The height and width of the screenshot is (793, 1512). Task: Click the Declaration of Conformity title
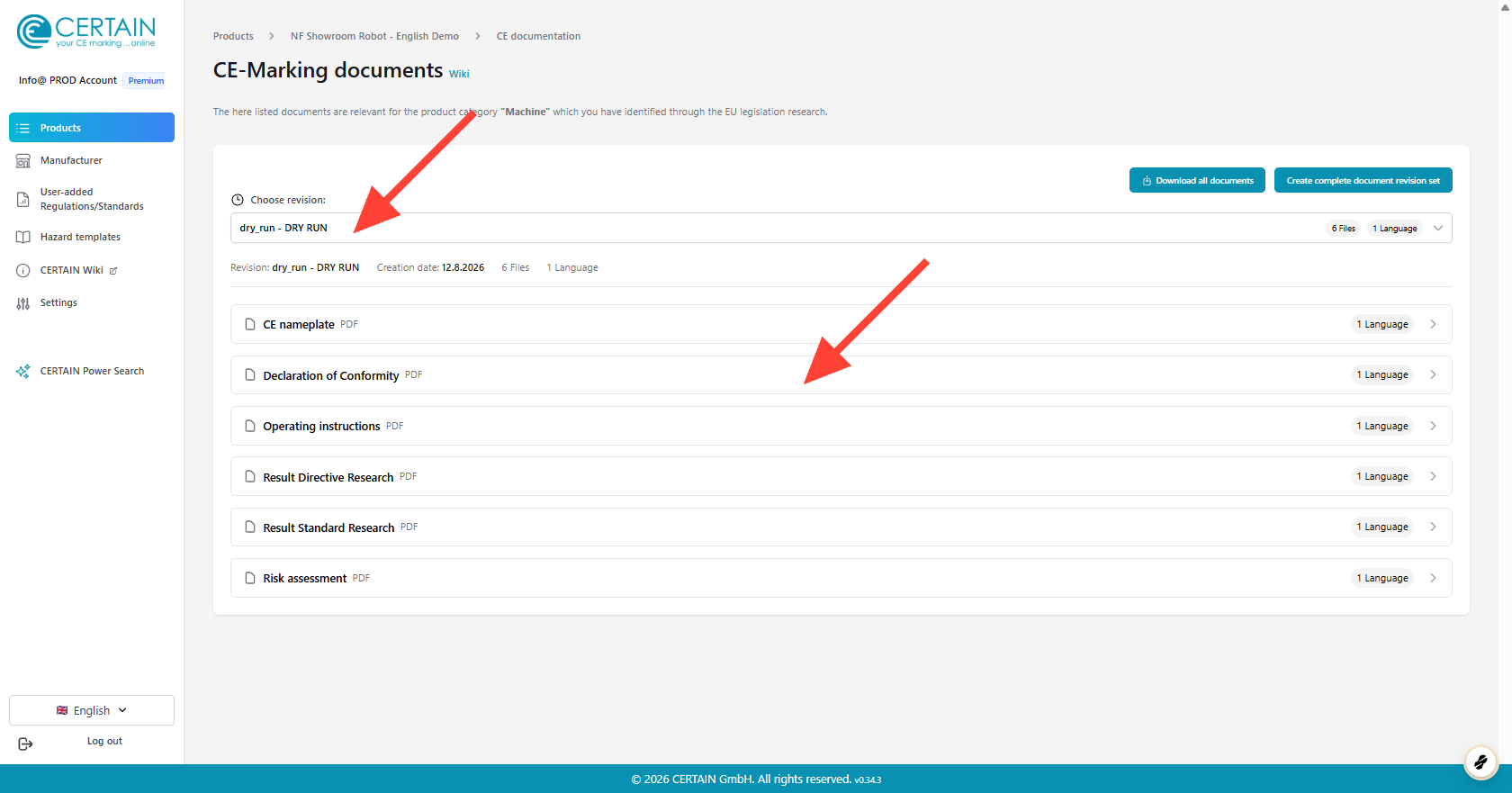click(x=331, y=375)
